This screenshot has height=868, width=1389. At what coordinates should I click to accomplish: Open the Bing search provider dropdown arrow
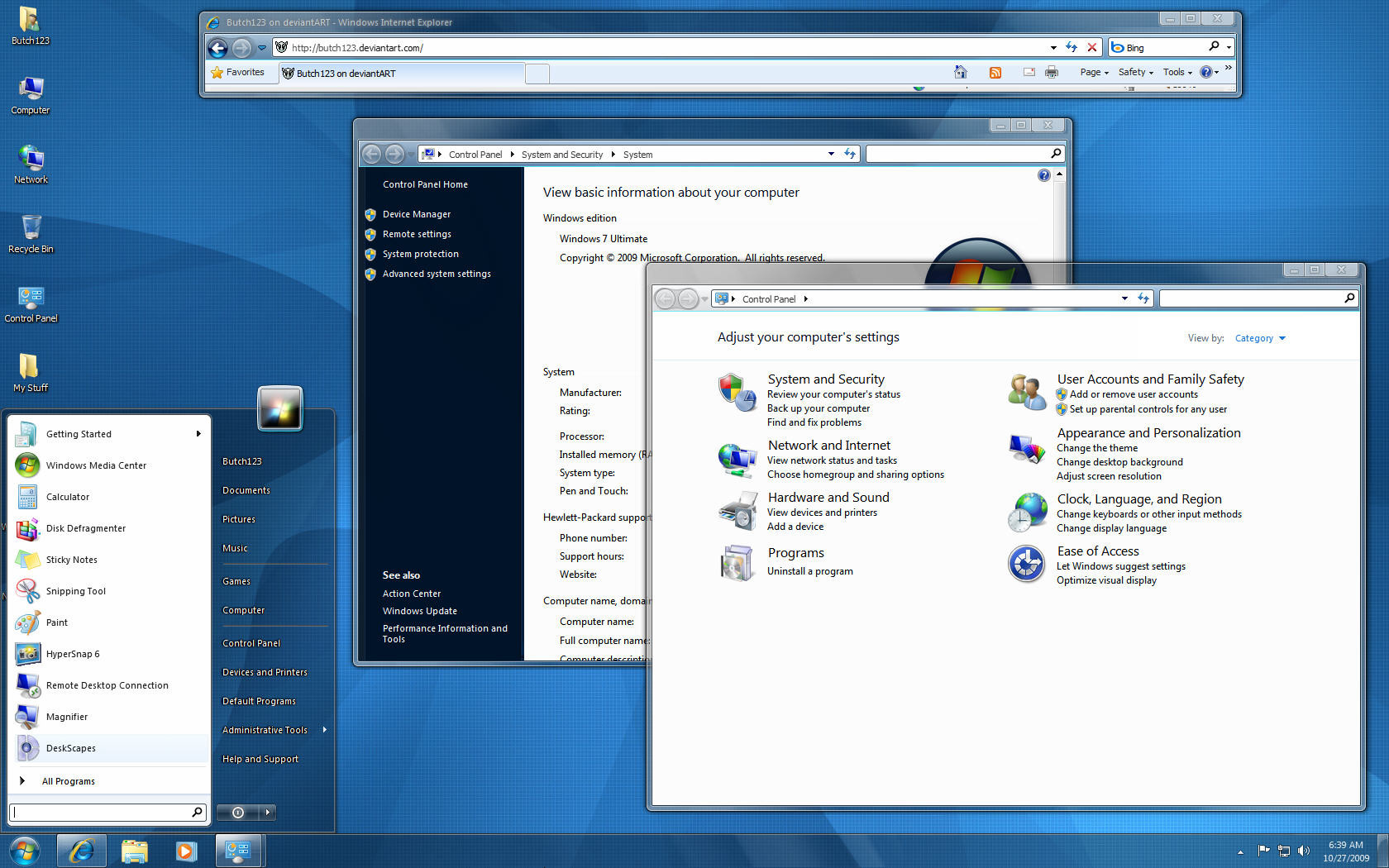click(1229, 47)
